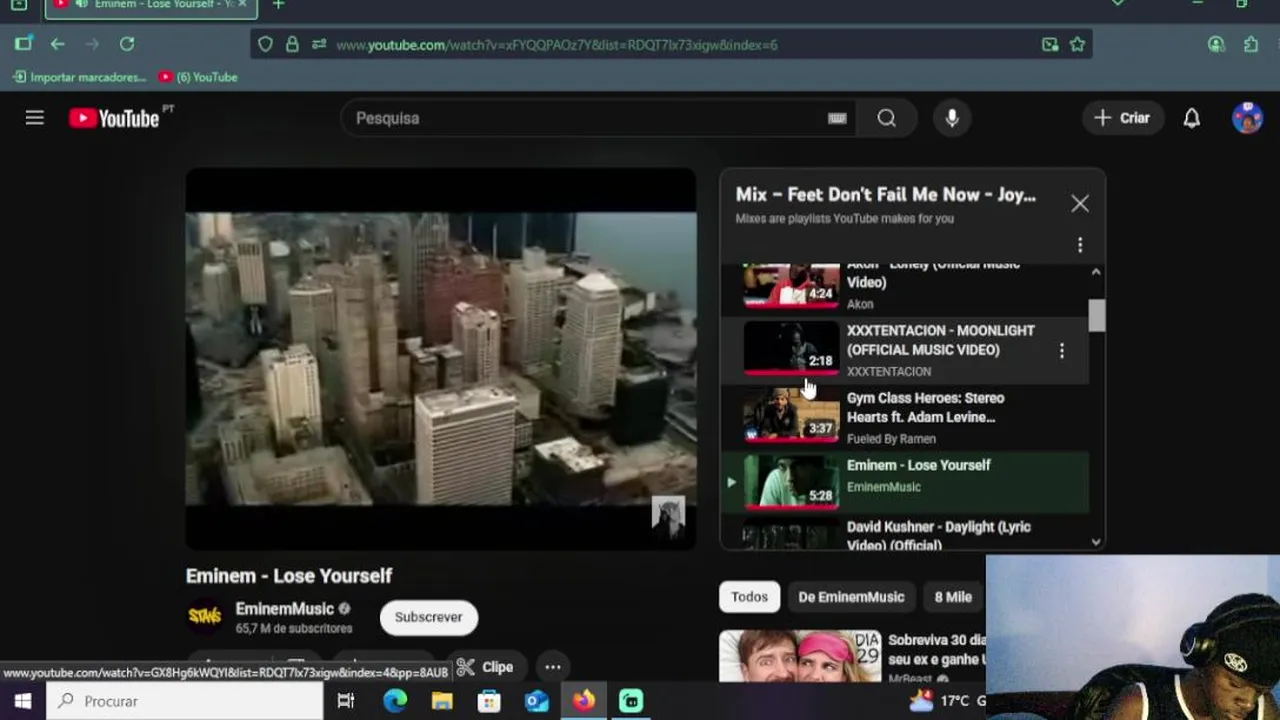Click the video title Eminem - Lose Yourself
This screenshot has height=720, width=1280.
point(289,576)
